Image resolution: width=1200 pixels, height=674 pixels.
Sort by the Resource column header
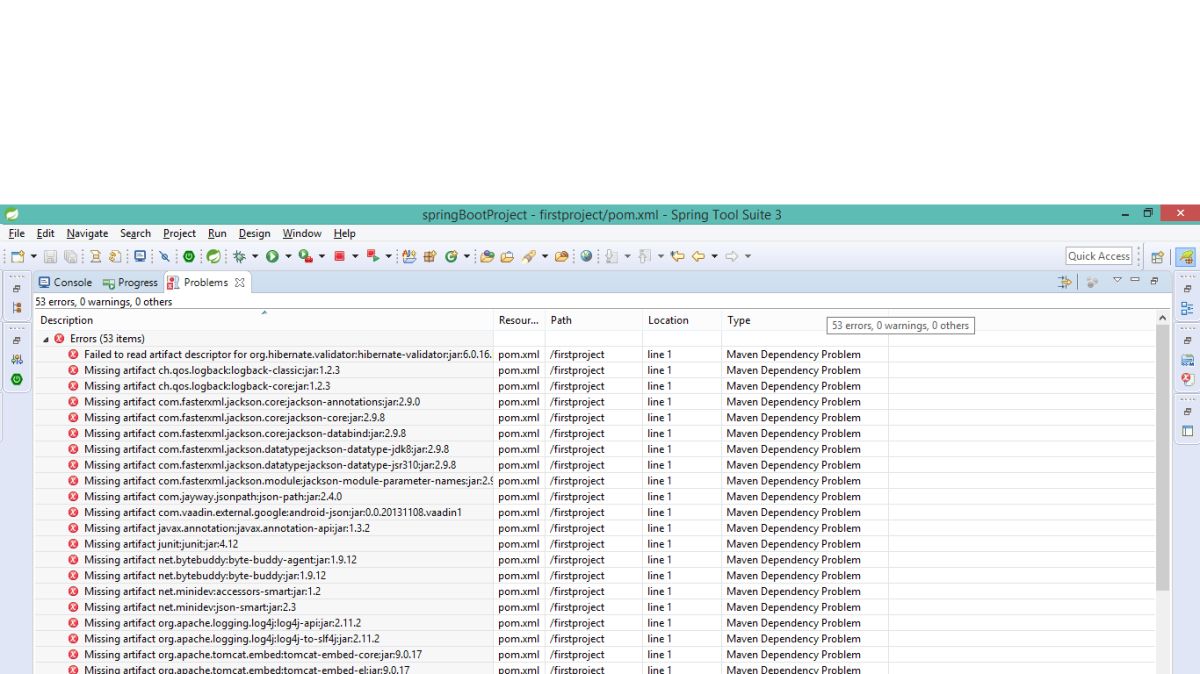[x=520, y=320]
